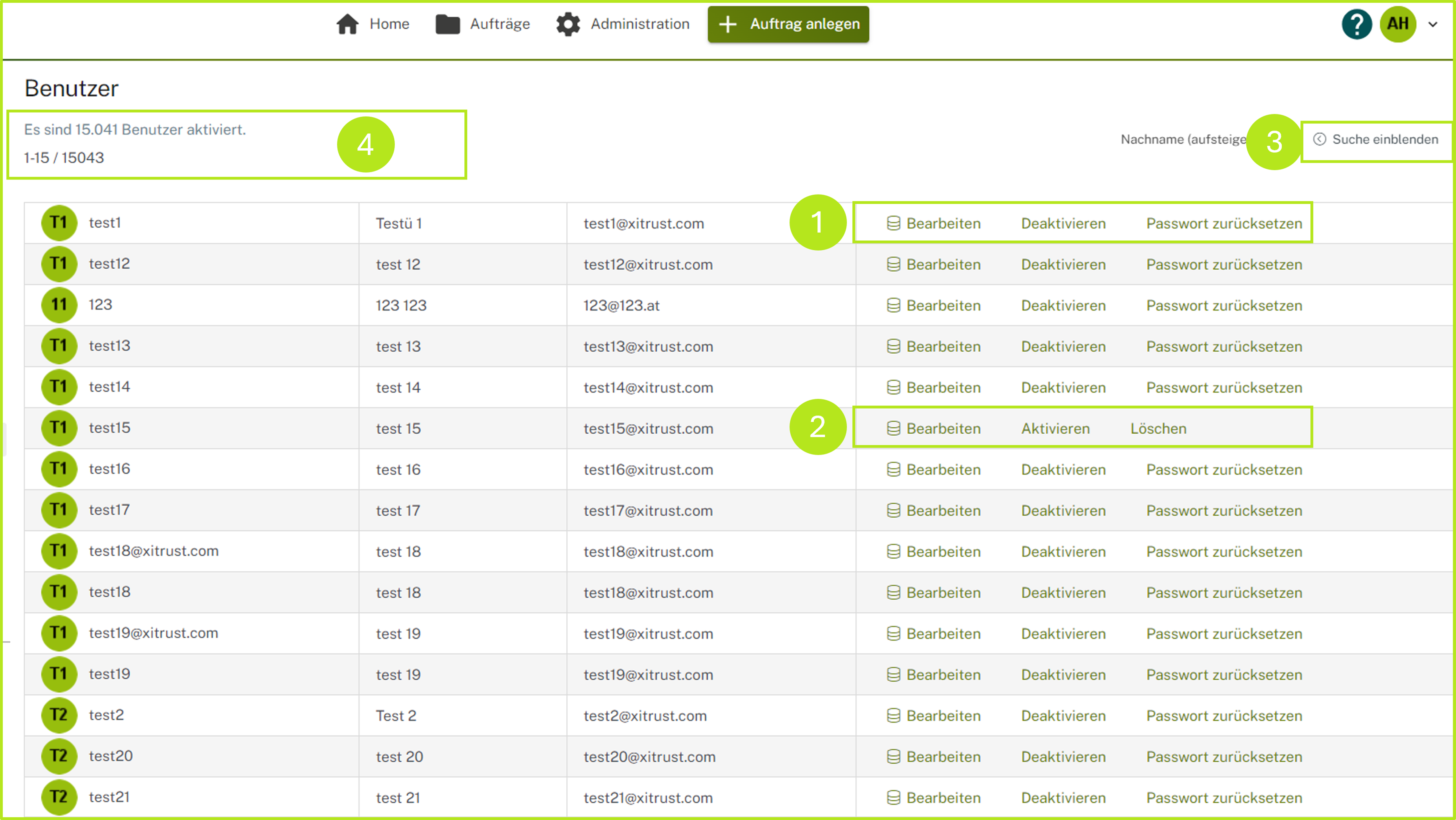
Task: Open the Aufträge menu item
Action: point(500,24)
